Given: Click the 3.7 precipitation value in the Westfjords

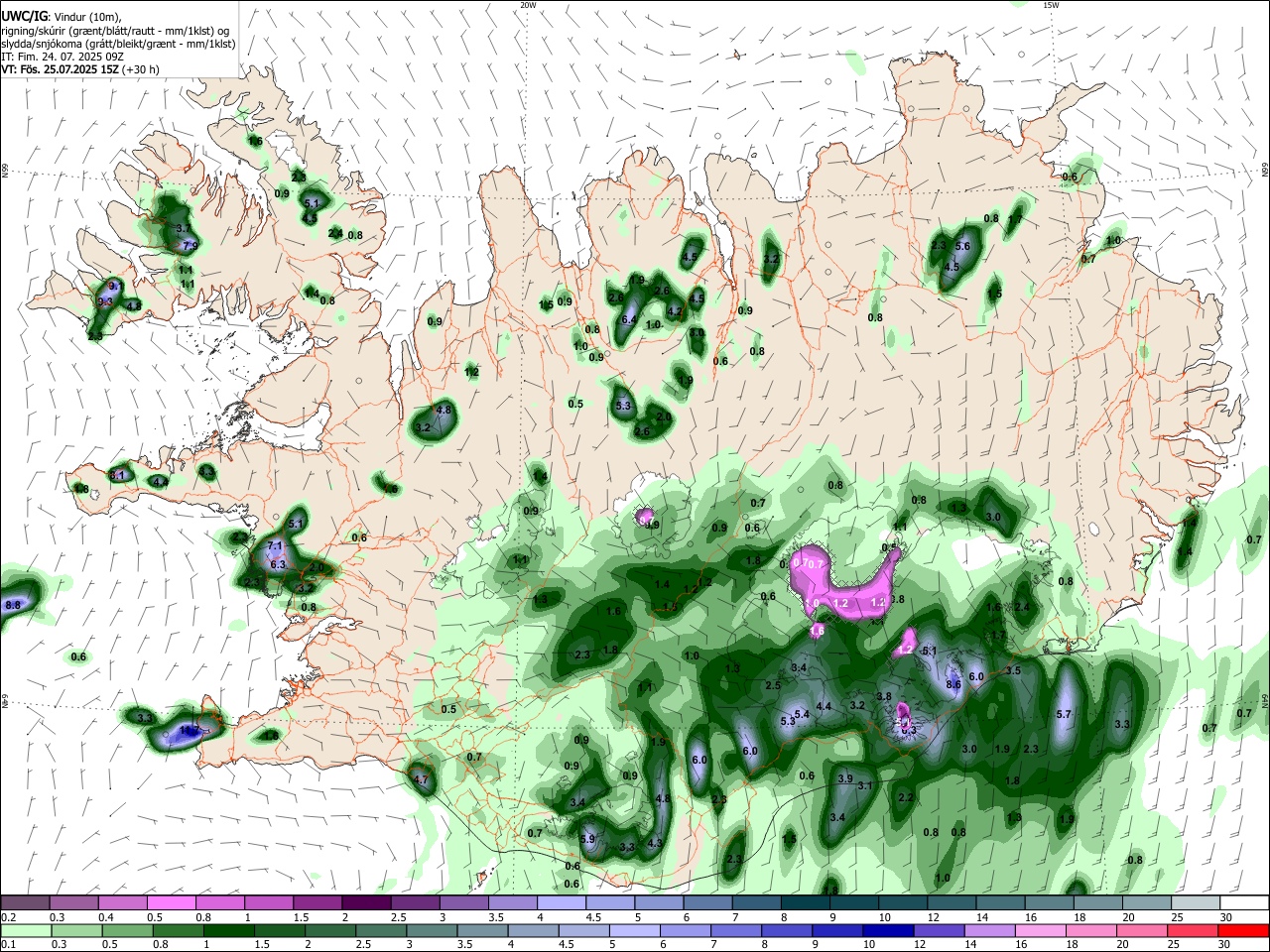Looking at the screenshot, I should pyautogui.click(x=184, y=228).
